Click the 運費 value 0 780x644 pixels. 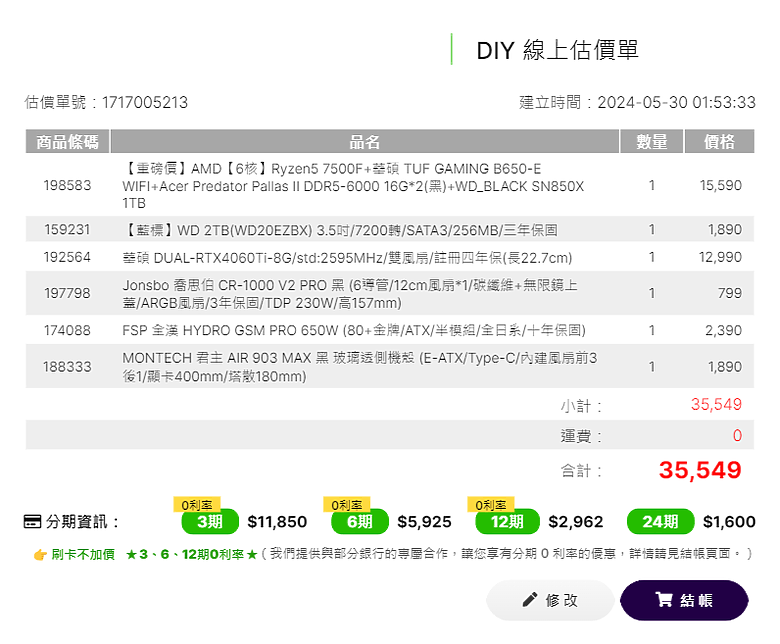pos(737,436)
